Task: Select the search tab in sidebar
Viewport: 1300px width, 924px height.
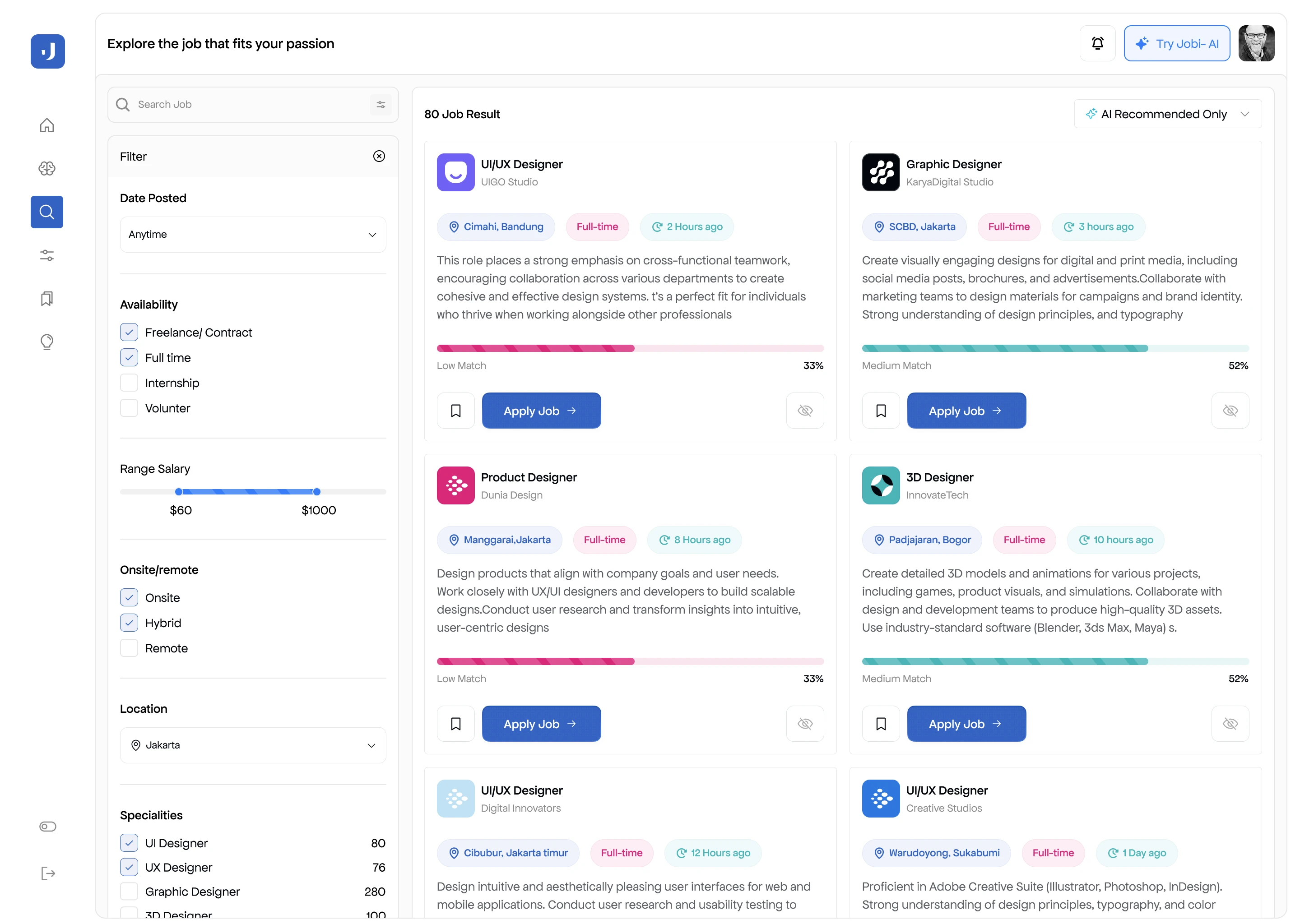Action: click(46, 212)
